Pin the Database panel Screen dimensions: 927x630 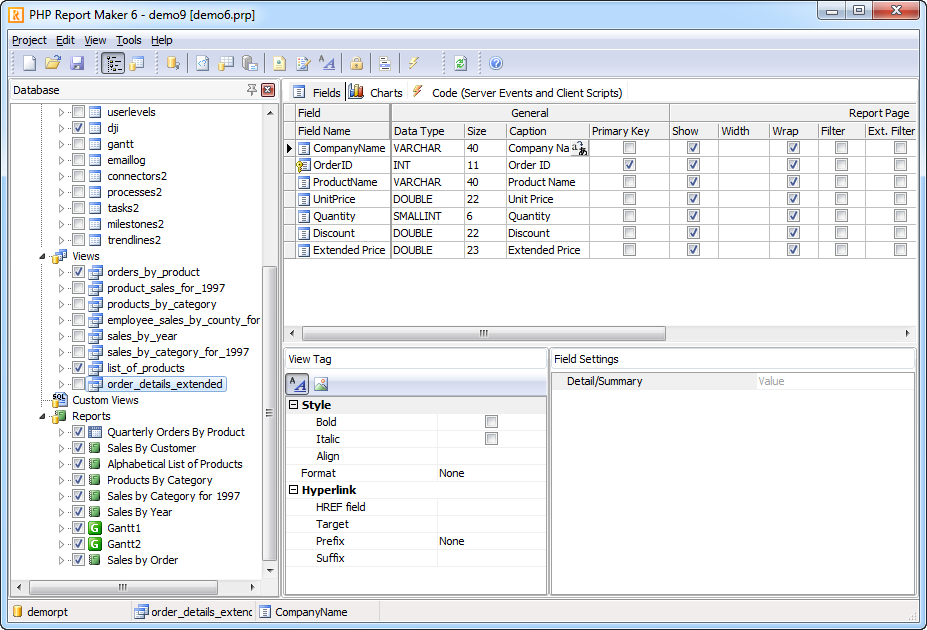pyautogui.click(x=253, y=90)
